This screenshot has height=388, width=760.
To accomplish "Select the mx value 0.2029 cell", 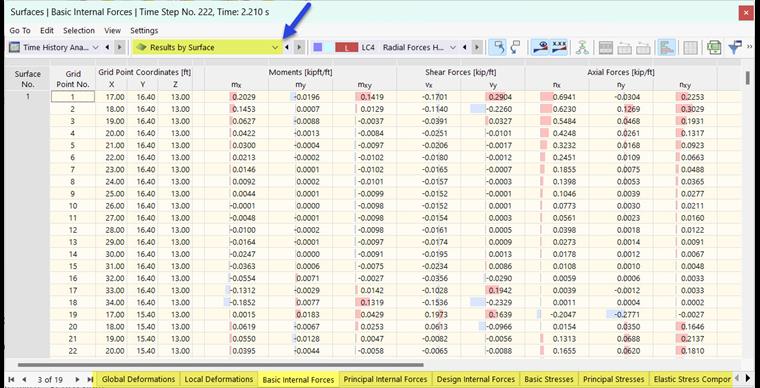I will (x=237, y=97).
